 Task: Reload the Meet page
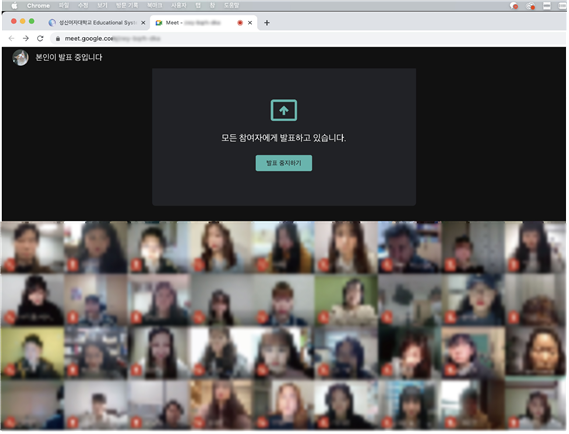tap(40, 38)
